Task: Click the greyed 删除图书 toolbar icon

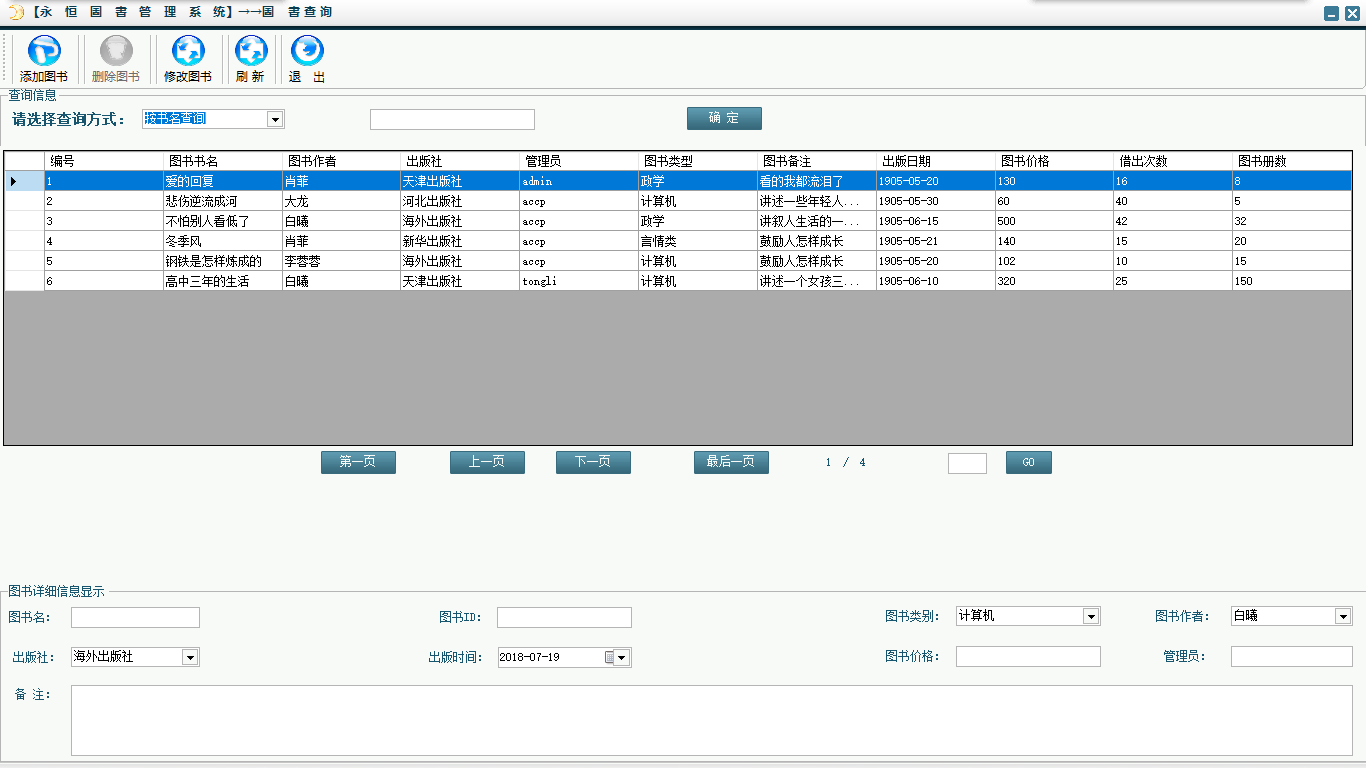Action: 116,59
